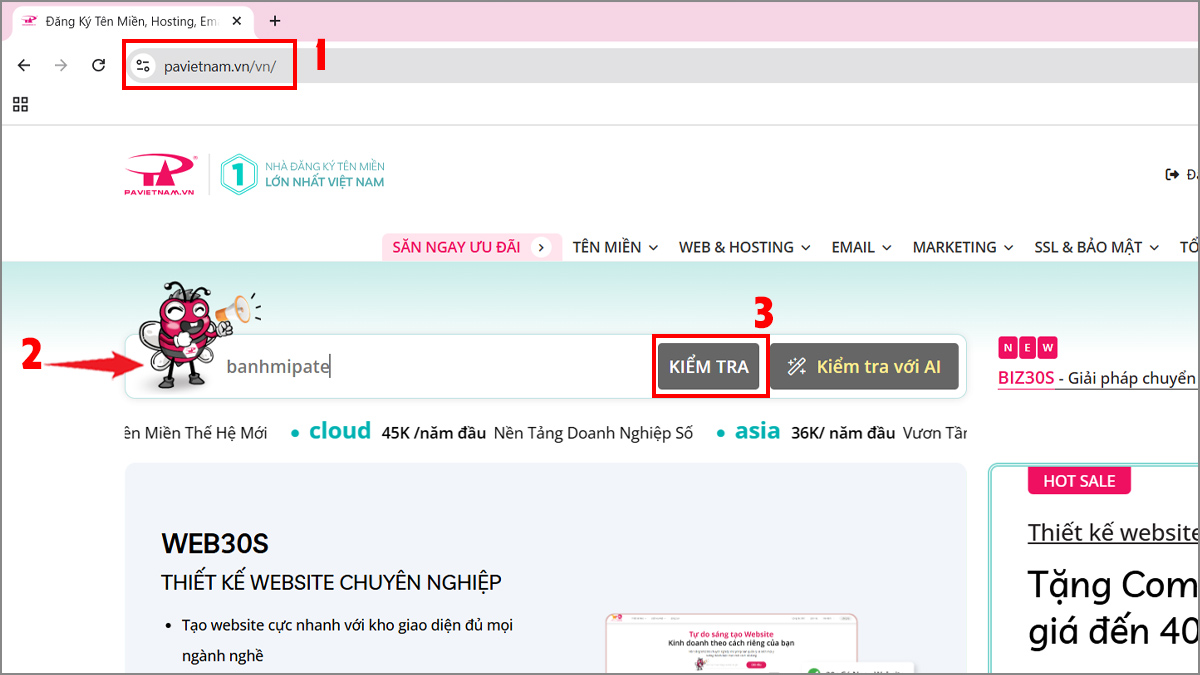1200x675 pixels.
Task: Expand the TÊN MIỀN menu
Action: [x=615, y=247]
